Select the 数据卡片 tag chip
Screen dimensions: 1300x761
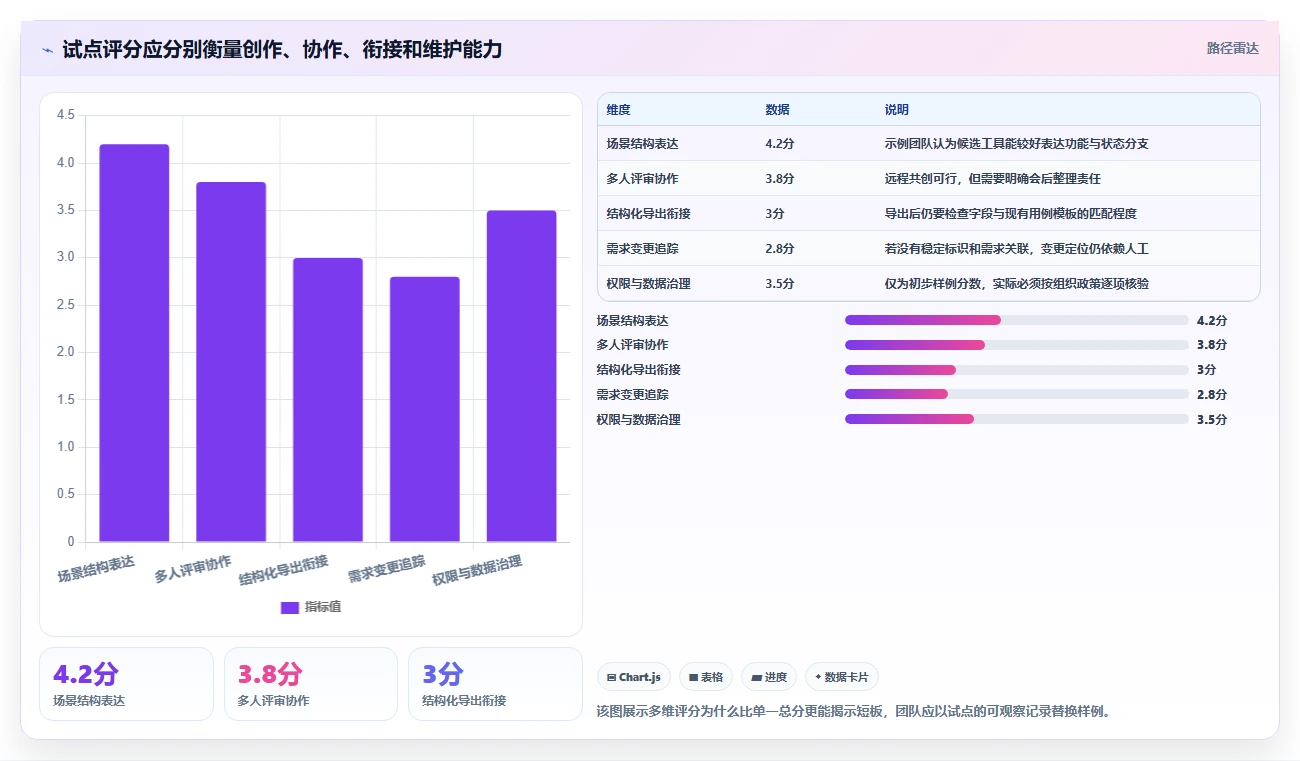[x=842, y=677]
